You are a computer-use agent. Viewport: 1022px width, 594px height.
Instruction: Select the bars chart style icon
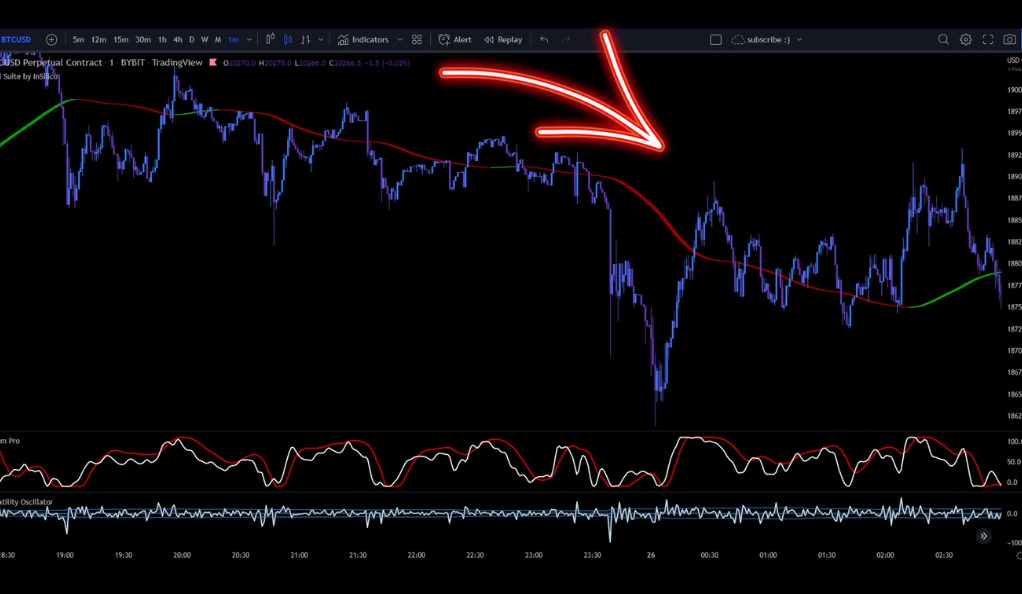306,40
